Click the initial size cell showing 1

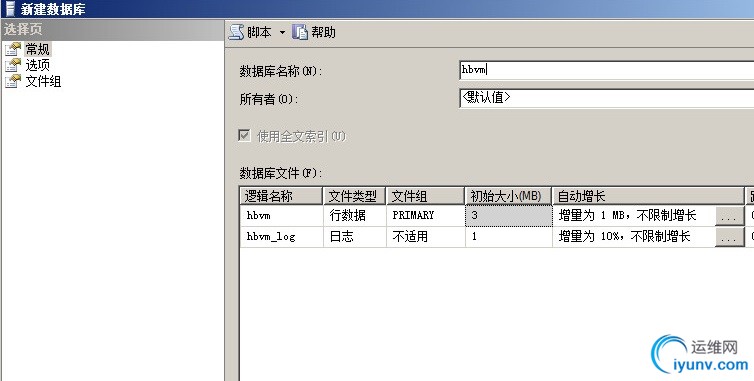[x=508, y=237]
